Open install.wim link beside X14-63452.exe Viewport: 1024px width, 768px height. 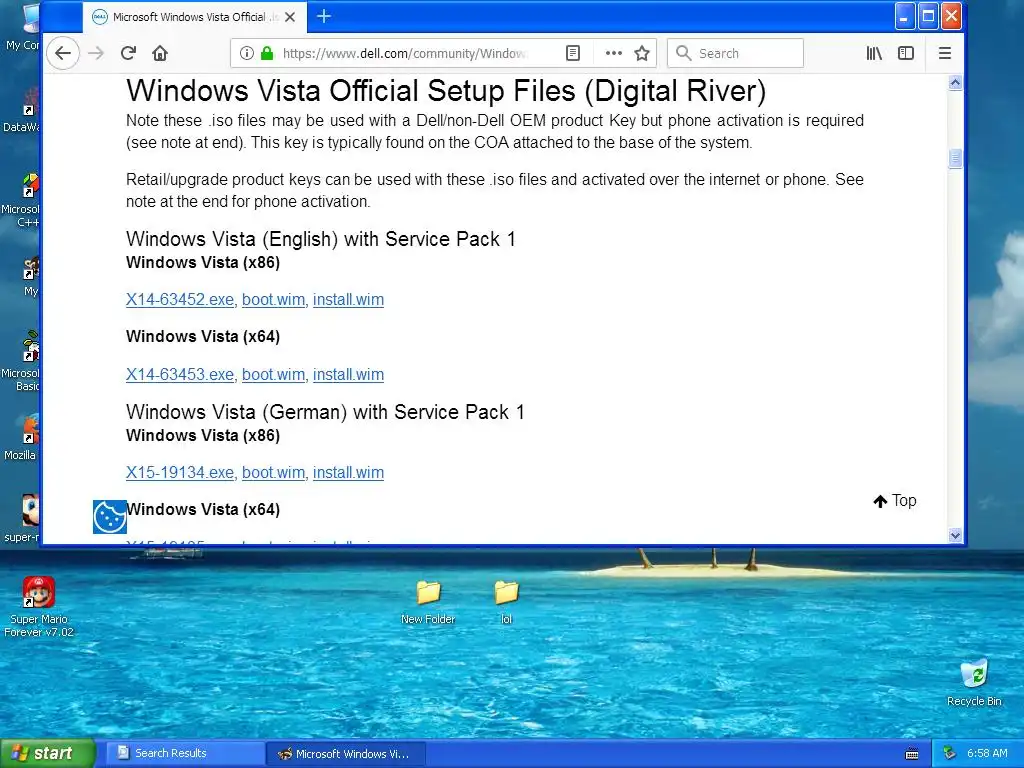(x=348, y=300)
